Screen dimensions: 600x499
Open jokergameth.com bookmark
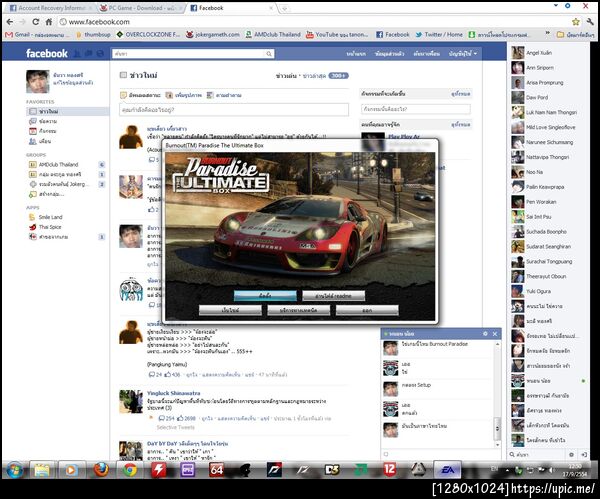[212, 34]
